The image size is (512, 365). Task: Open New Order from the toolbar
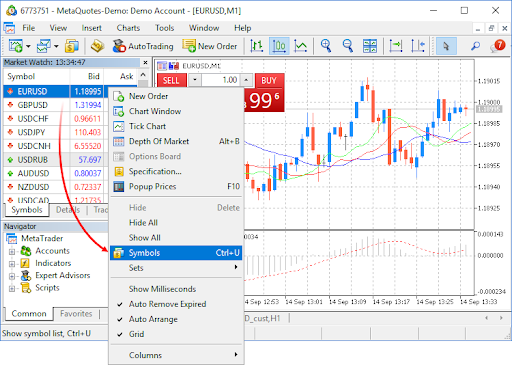click(x=210, y=46)
